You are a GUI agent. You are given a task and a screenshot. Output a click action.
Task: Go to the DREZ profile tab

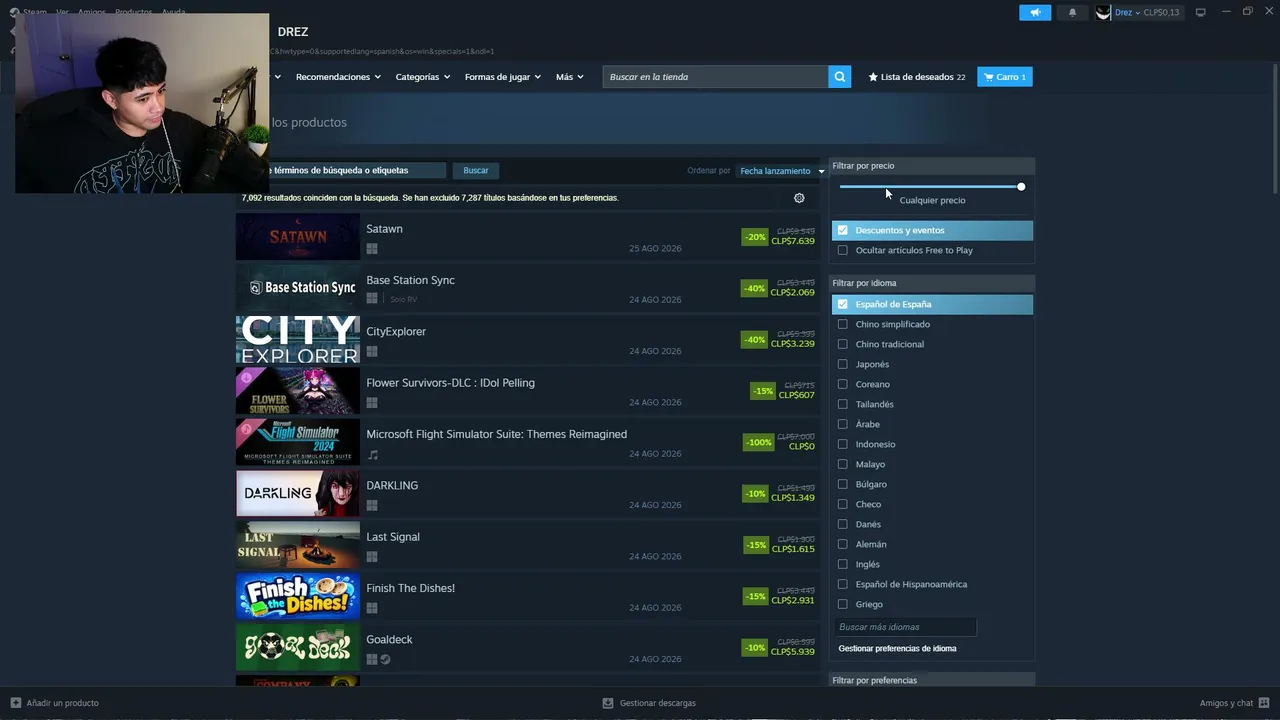tap(293, 32)
